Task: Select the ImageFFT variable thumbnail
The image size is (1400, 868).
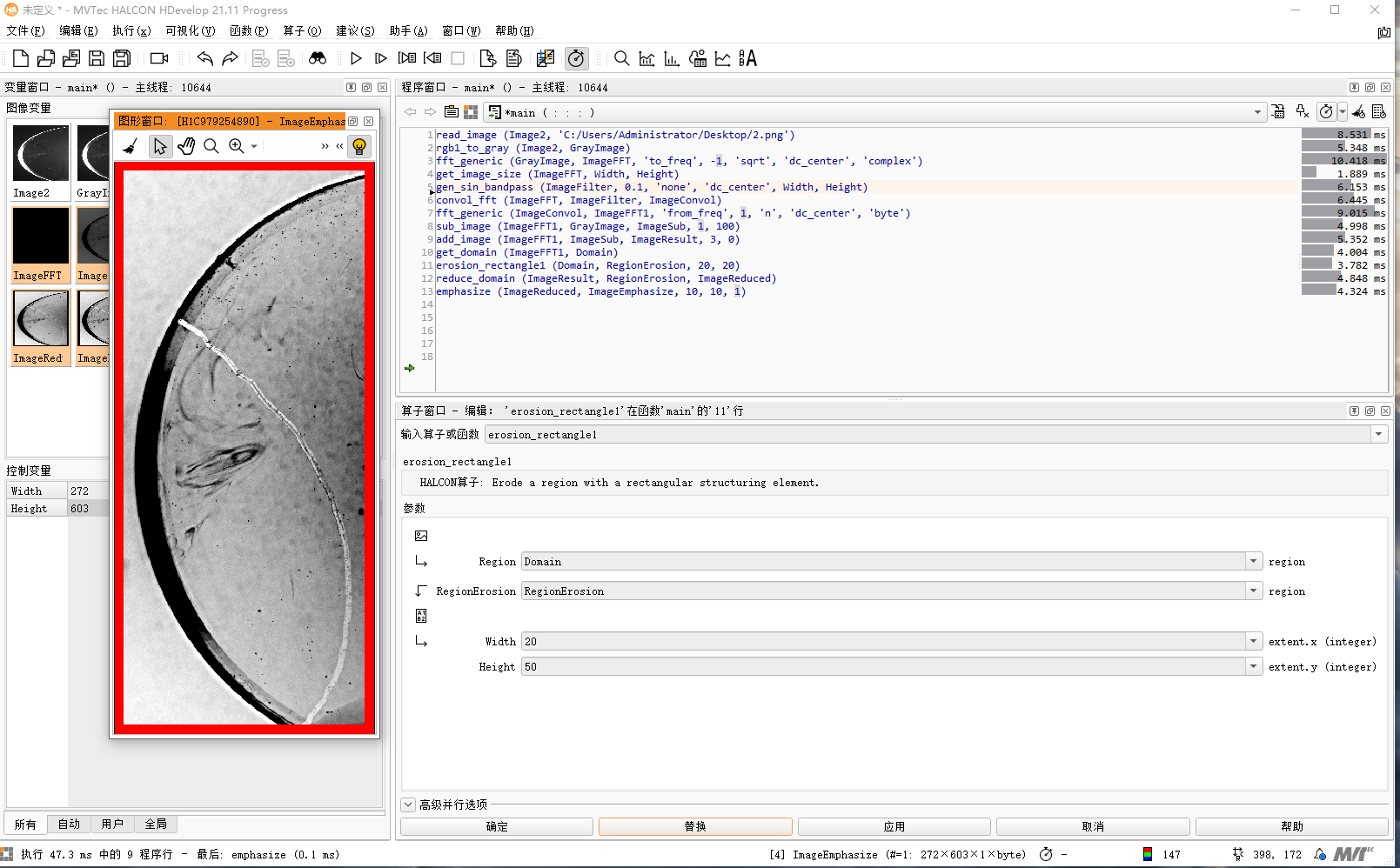Action: (41, 244)
